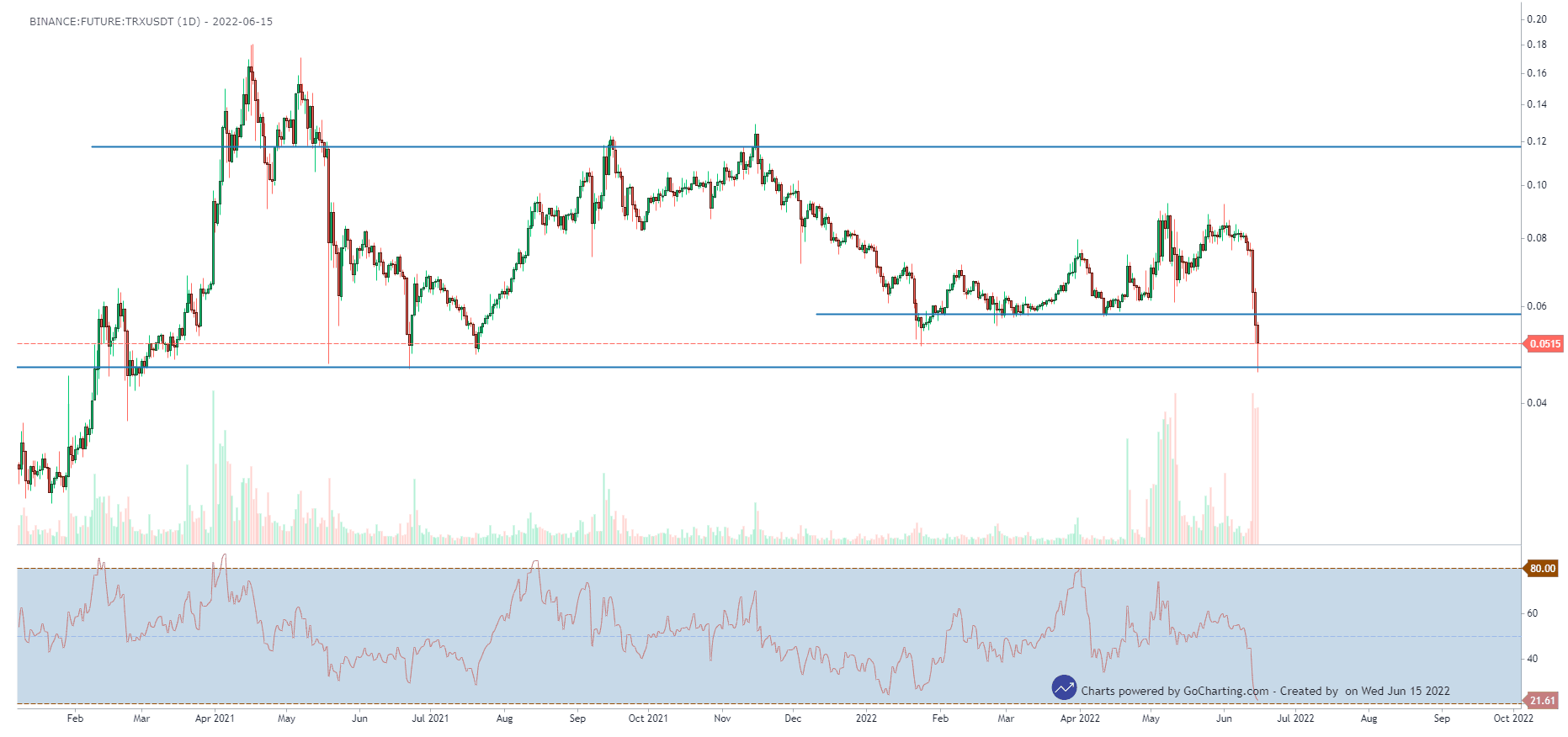Click the 0.20 price axis label
The height and width of the screenshot is (737, 1568).
click(x=1537, y=19)
